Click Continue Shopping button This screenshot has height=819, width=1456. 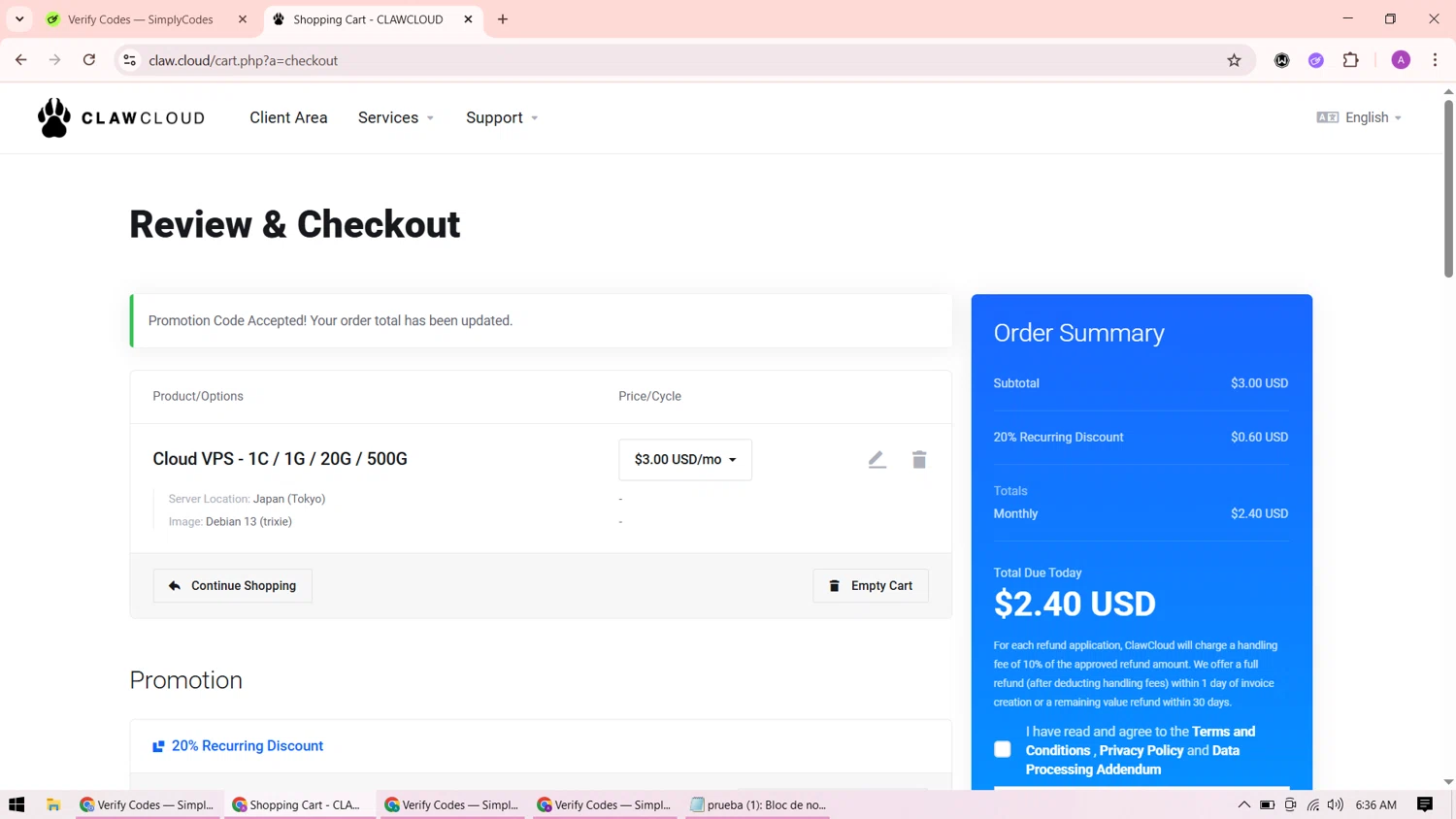point(233,586)
